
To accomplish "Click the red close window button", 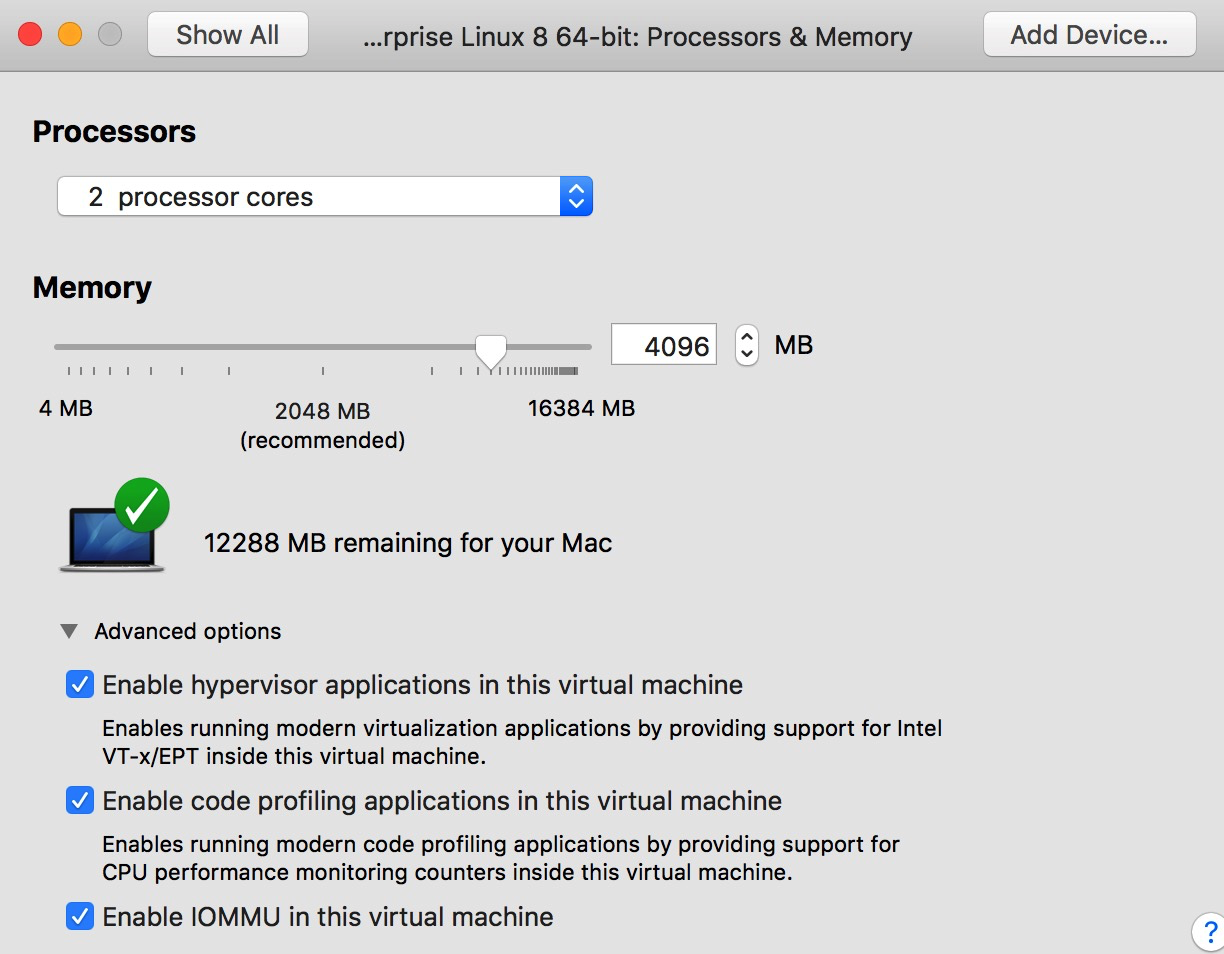I will pos(30,35).
